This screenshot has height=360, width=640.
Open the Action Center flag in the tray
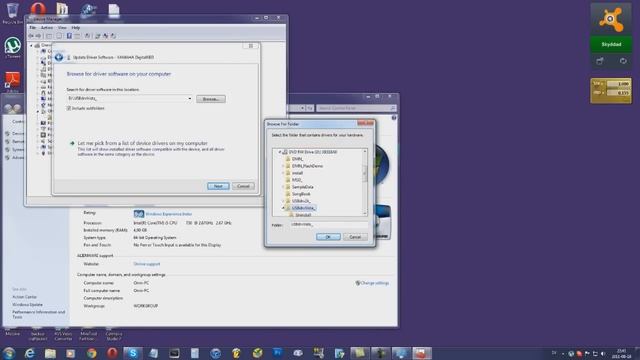click(x=587, y=353)
